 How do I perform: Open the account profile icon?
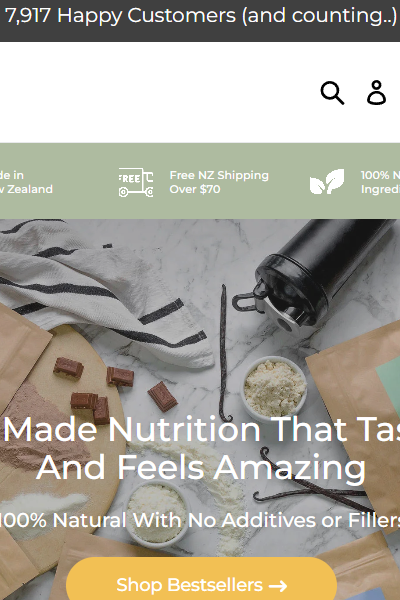click(x=376, y=93)
